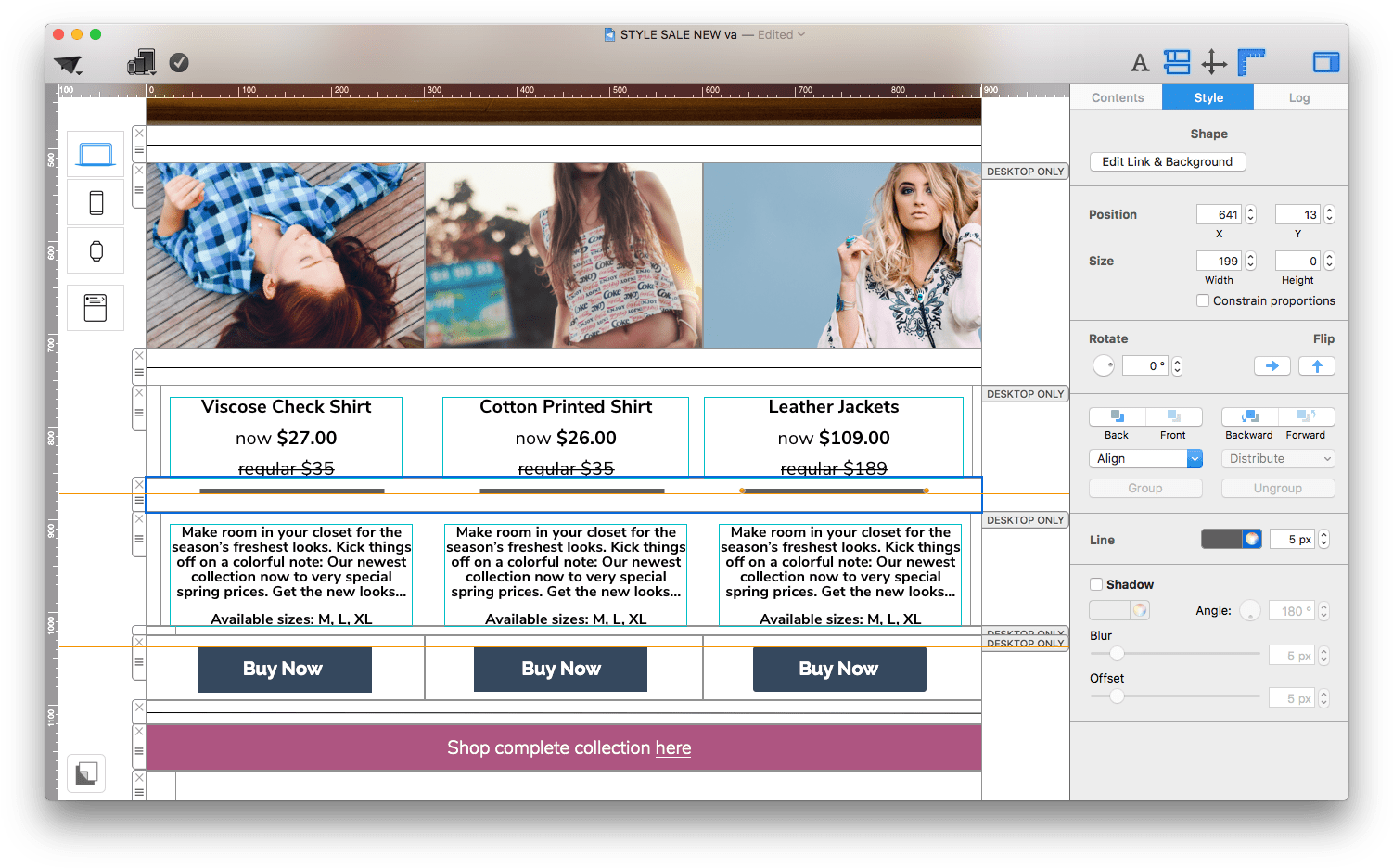Activate the move arrows icon
1393x868 pixels.
(1215, 61)
